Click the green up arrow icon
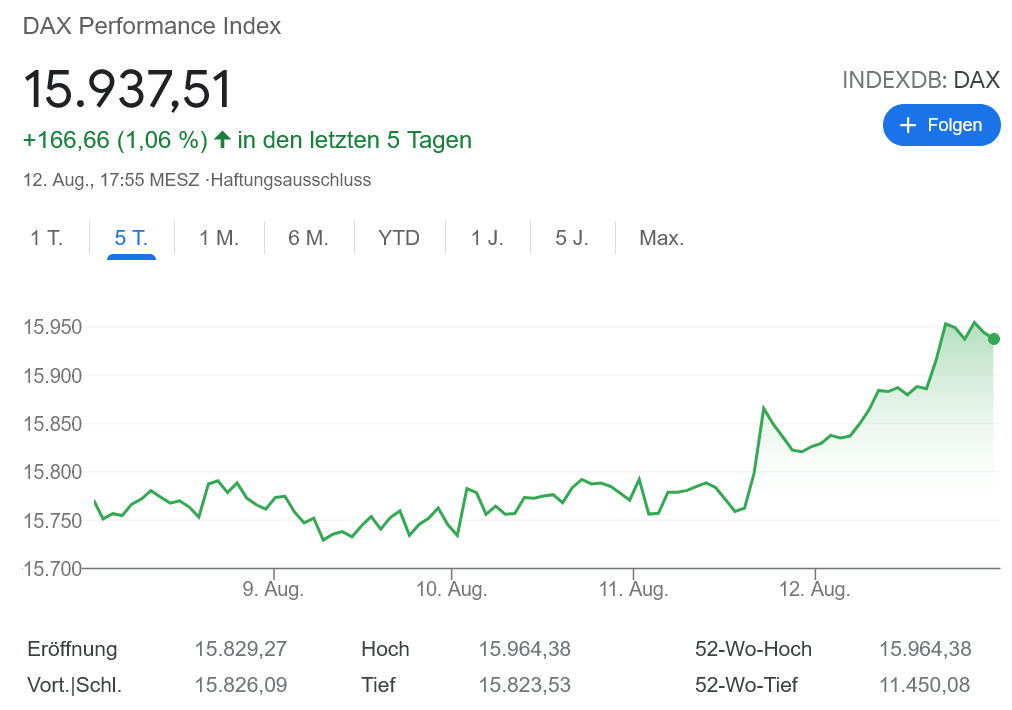Viewport: 1012px width, 710px height. (x=222, y=140)
